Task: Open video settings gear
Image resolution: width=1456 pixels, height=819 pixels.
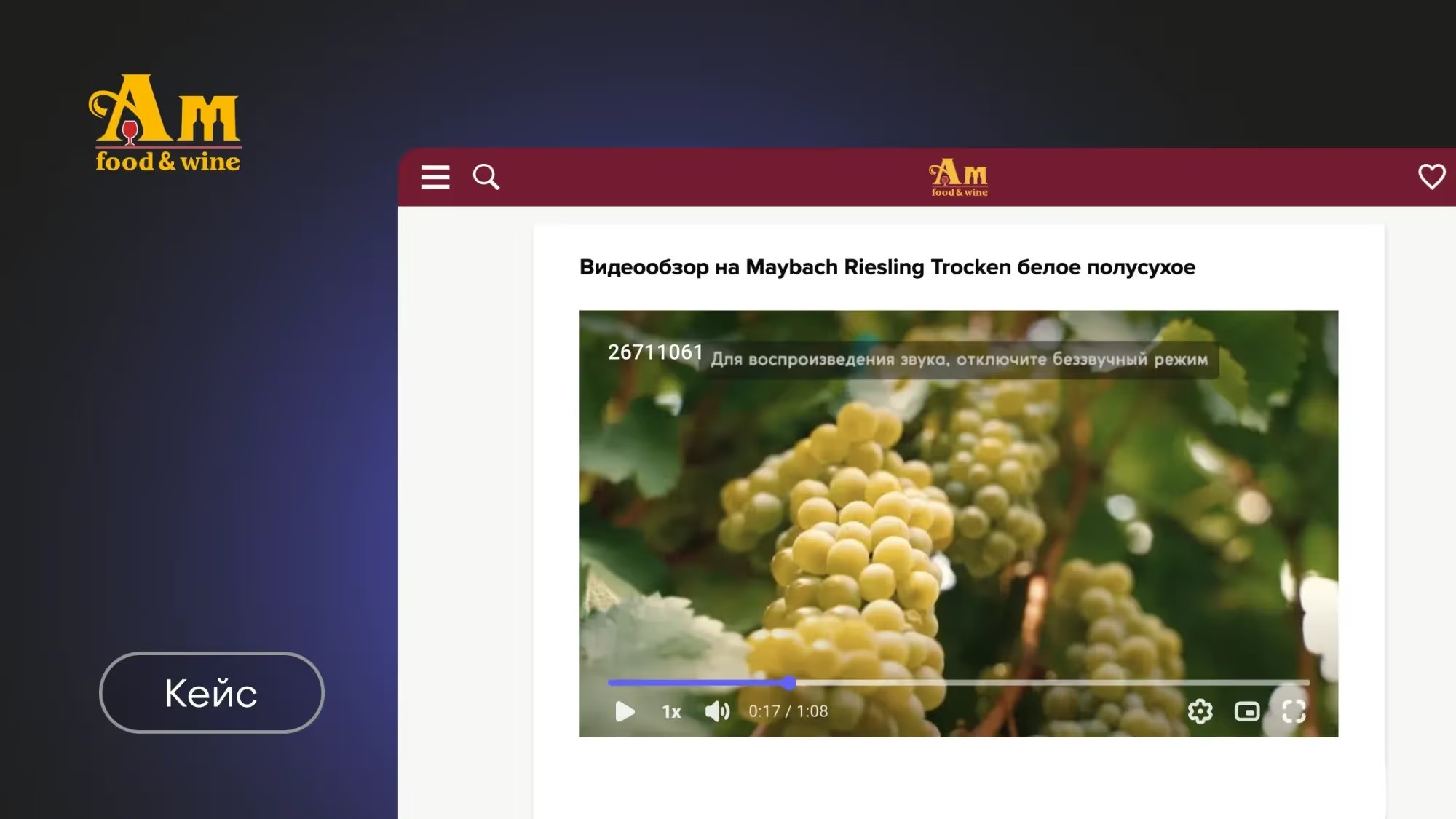Action: 1200,711
